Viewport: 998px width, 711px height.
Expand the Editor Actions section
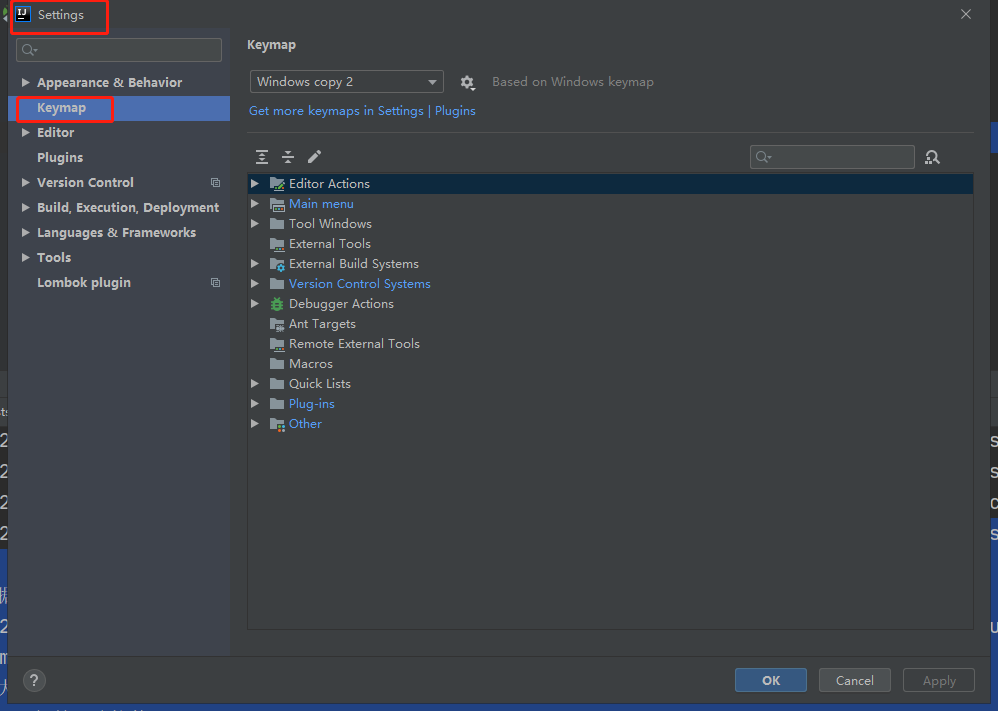pos(255,183)
